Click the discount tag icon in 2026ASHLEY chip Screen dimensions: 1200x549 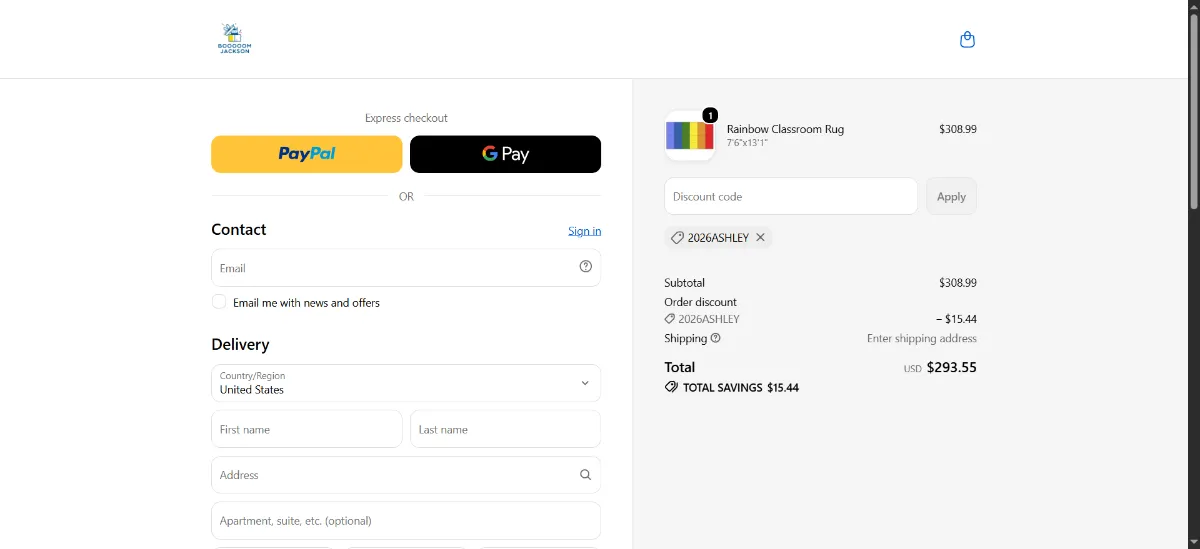coord(677,238)
